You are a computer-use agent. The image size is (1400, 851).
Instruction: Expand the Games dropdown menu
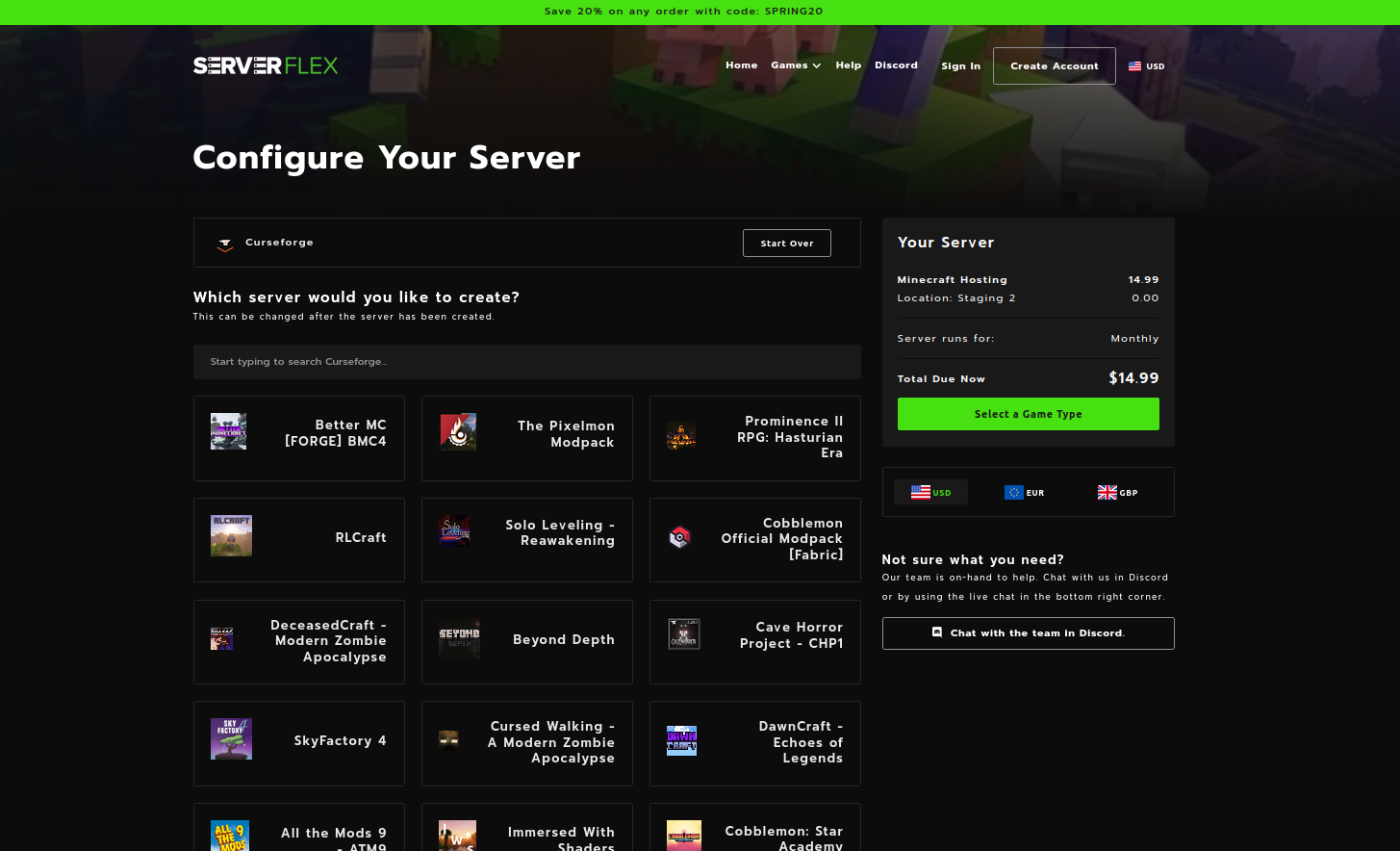coord(796,65)
